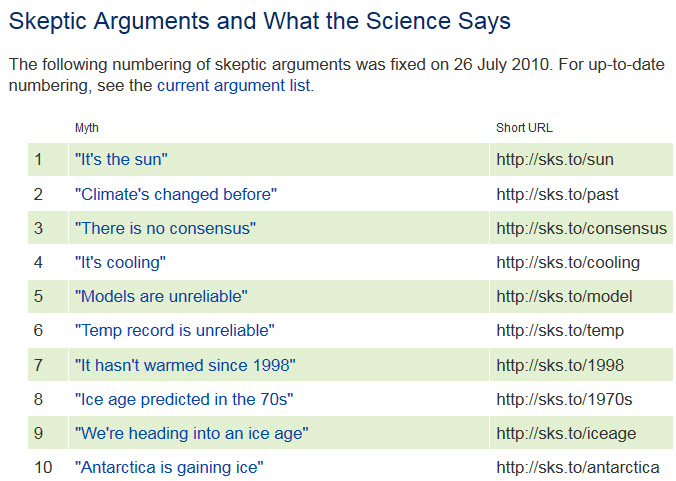Click the "It's cooling" myth link
The image size is (676, 481).
coord(120,262)
